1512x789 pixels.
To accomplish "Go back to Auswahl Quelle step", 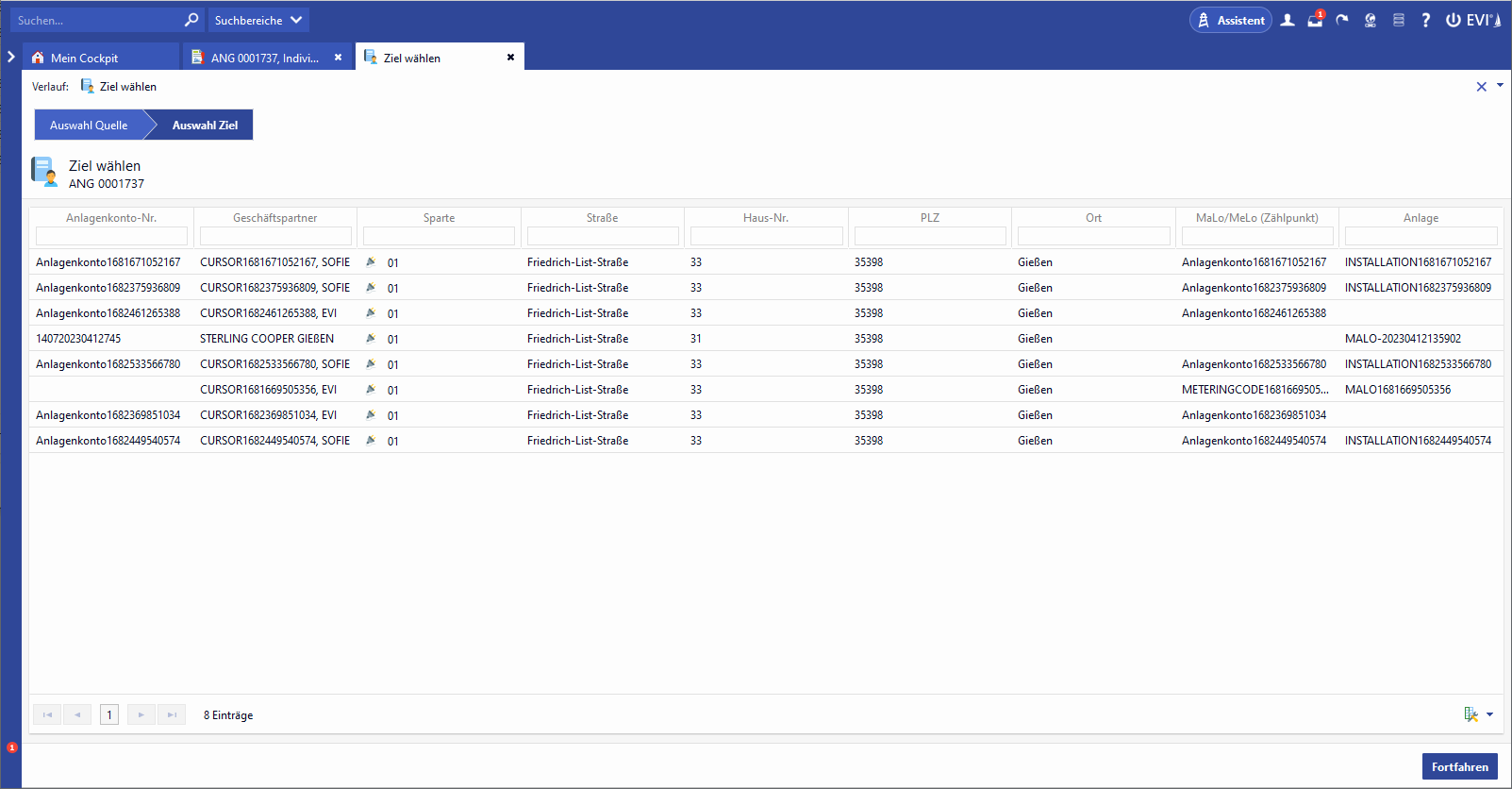I will pyautogui.click(x=89, y=125).
